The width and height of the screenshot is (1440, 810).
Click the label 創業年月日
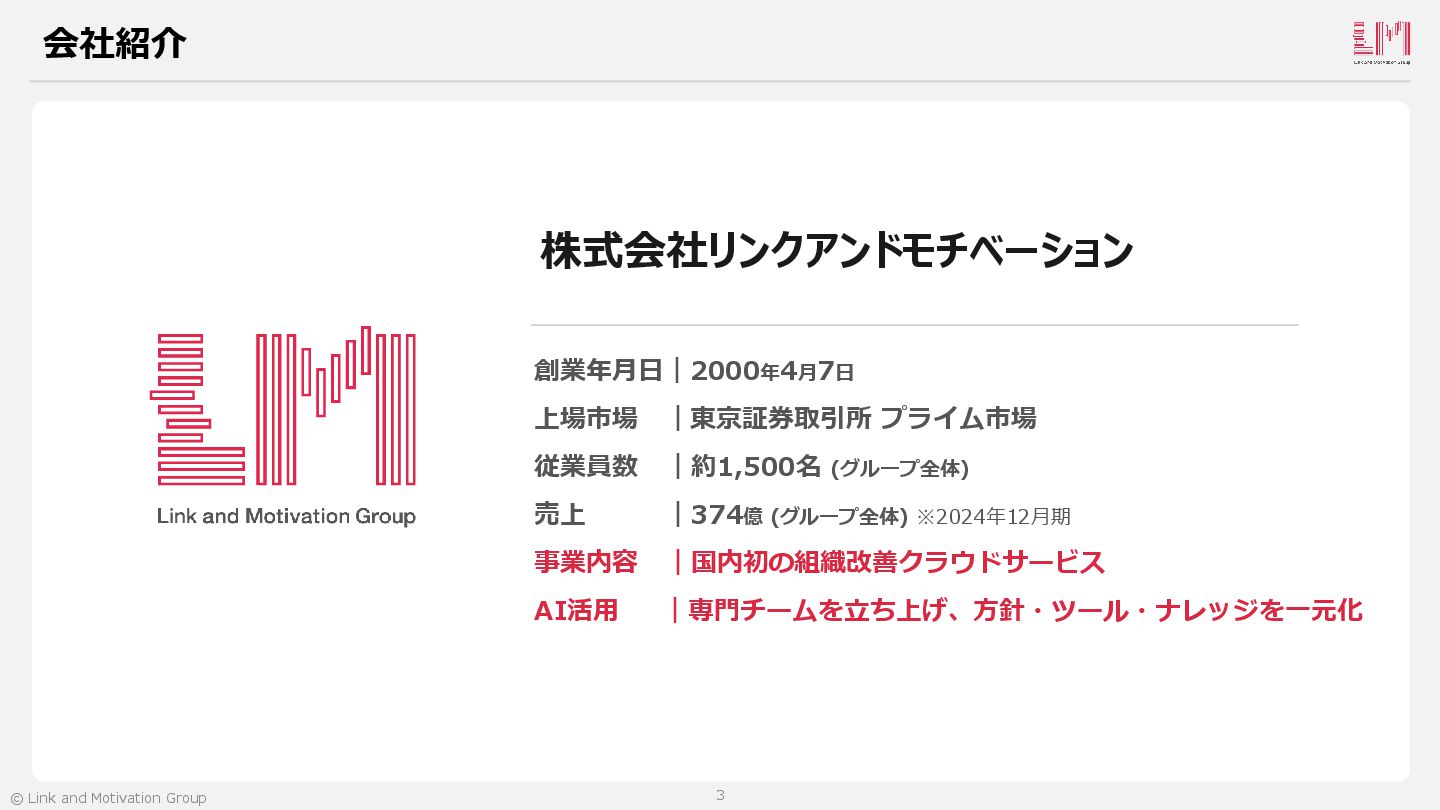[x=598, y=371]
